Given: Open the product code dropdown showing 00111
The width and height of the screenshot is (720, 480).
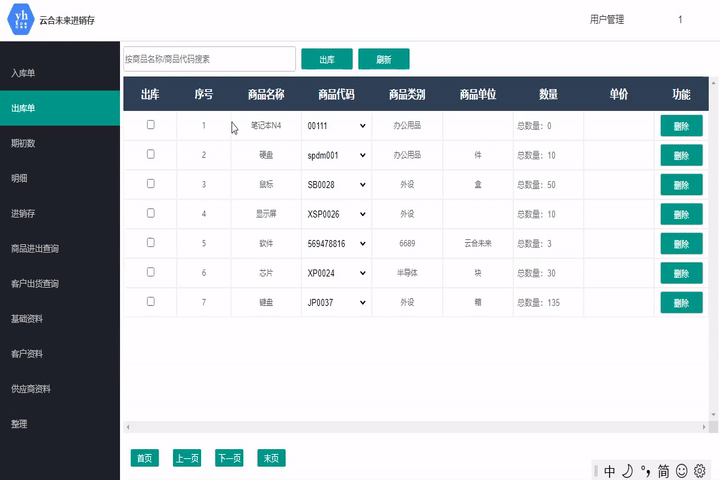Looking at the screenshot, I should 336,126.
